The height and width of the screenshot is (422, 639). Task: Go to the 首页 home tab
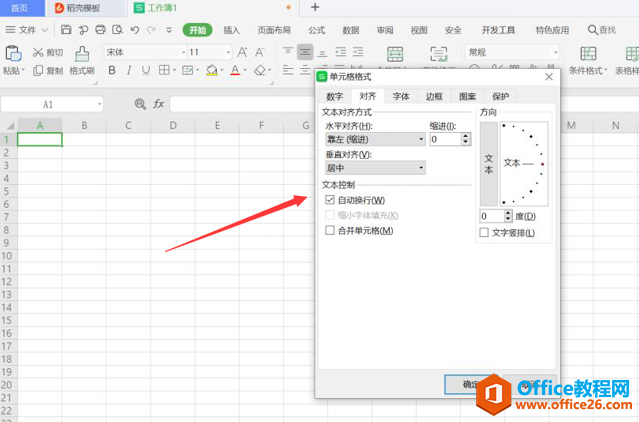pyautogui.click(x=19, y=8)
